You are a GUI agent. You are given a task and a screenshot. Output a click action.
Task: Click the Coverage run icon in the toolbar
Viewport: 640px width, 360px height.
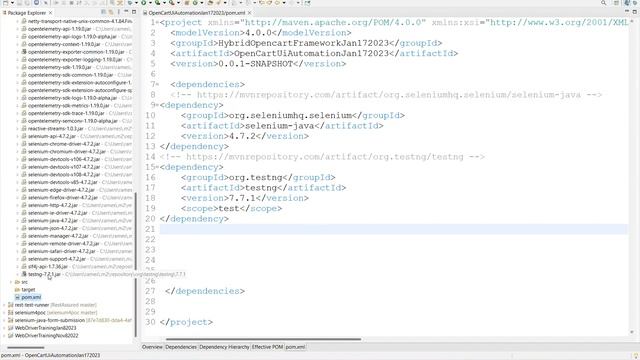point(157,3)
